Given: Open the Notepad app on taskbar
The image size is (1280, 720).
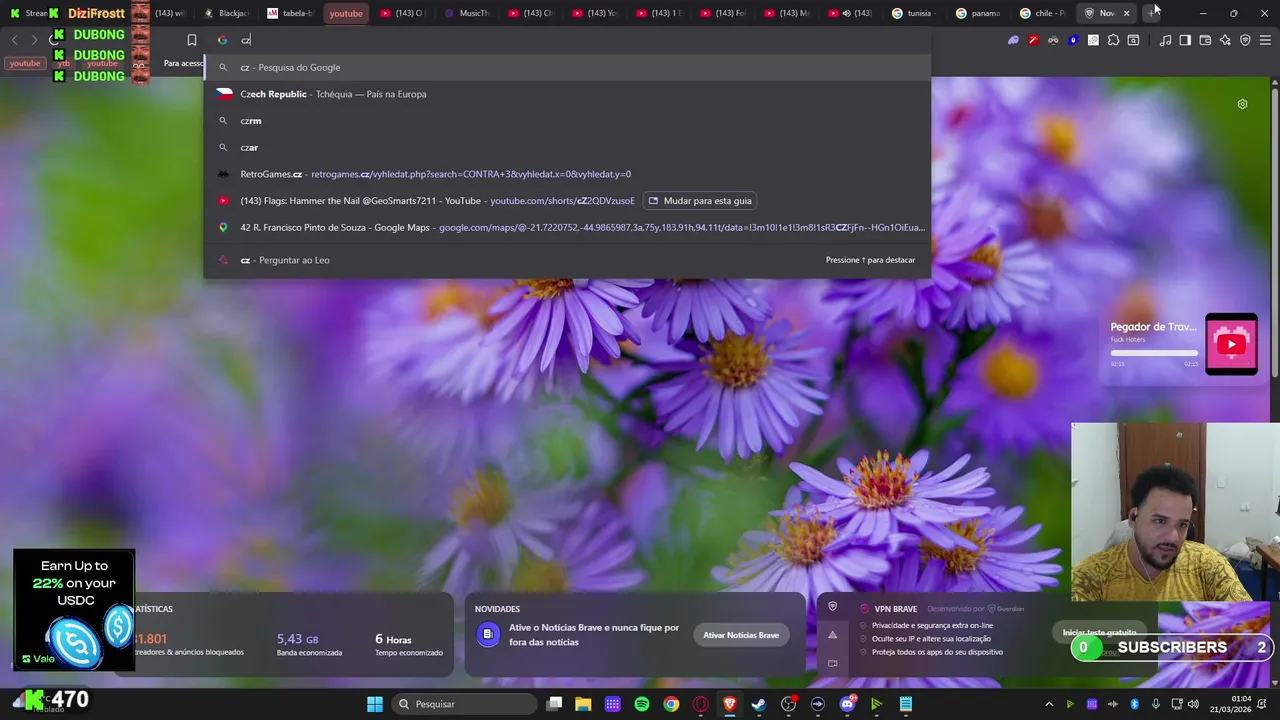Looking at the screenshot, I should [x=905, y=704].
